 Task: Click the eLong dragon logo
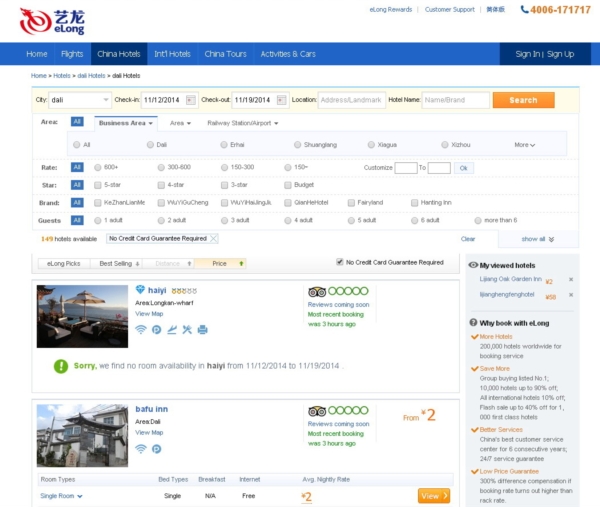(x=52, y=22)
